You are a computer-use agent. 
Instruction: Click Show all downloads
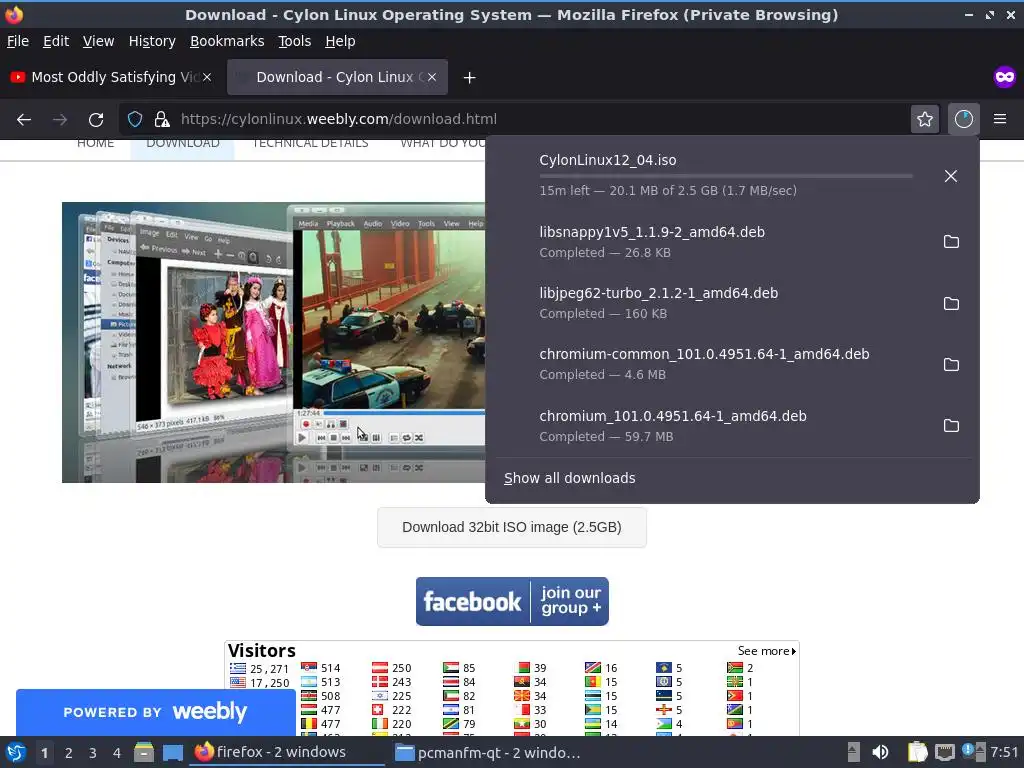[x=569, y=478]
